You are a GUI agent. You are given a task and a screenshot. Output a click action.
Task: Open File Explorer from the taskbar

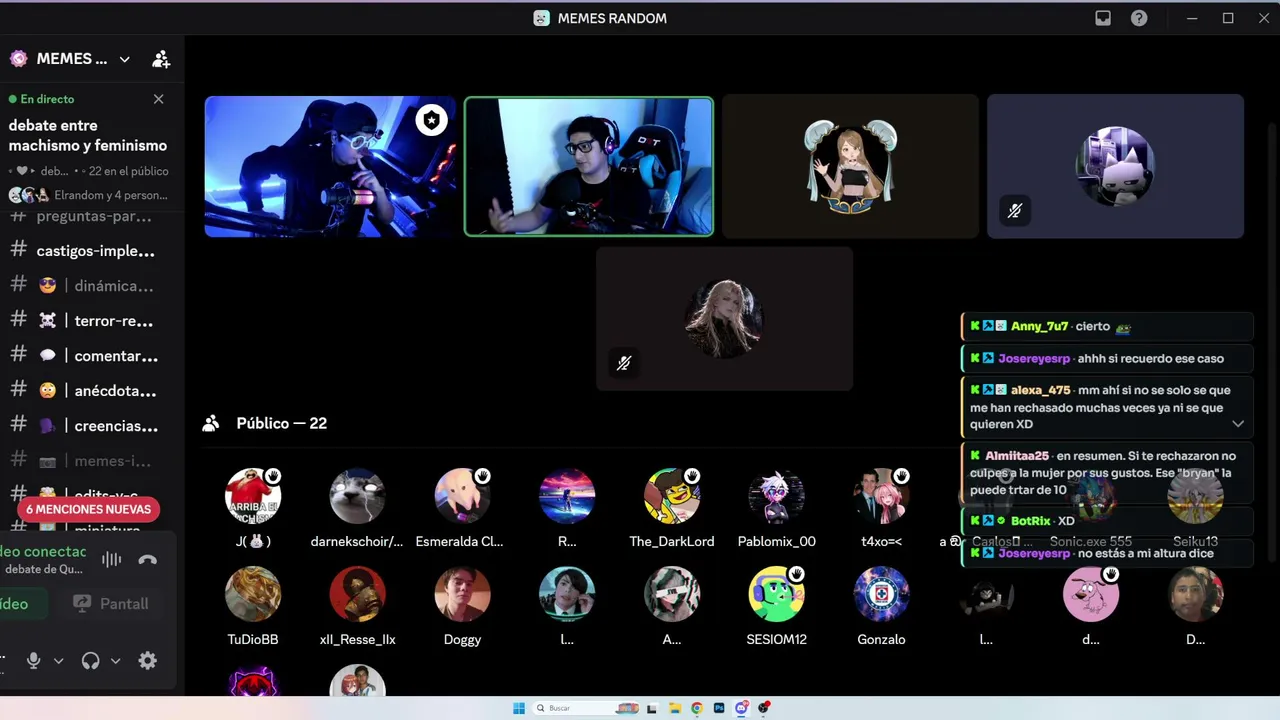coord(675,708)
